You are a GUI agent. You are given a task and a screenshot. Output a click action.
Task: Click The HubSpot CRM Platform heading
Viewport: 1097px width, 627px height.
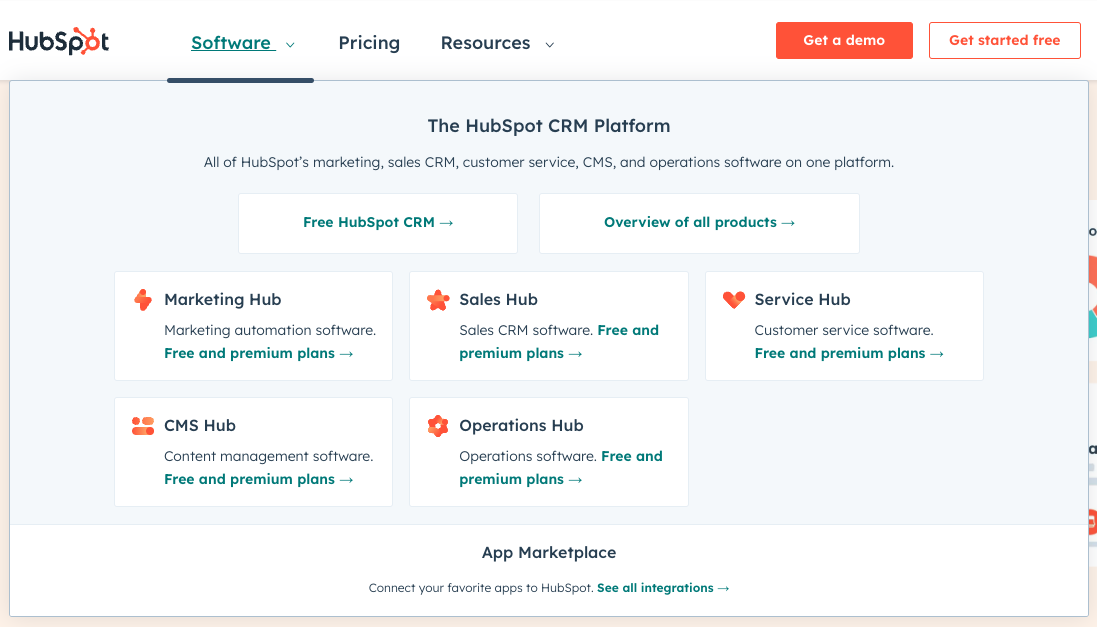tap(548, 126)
